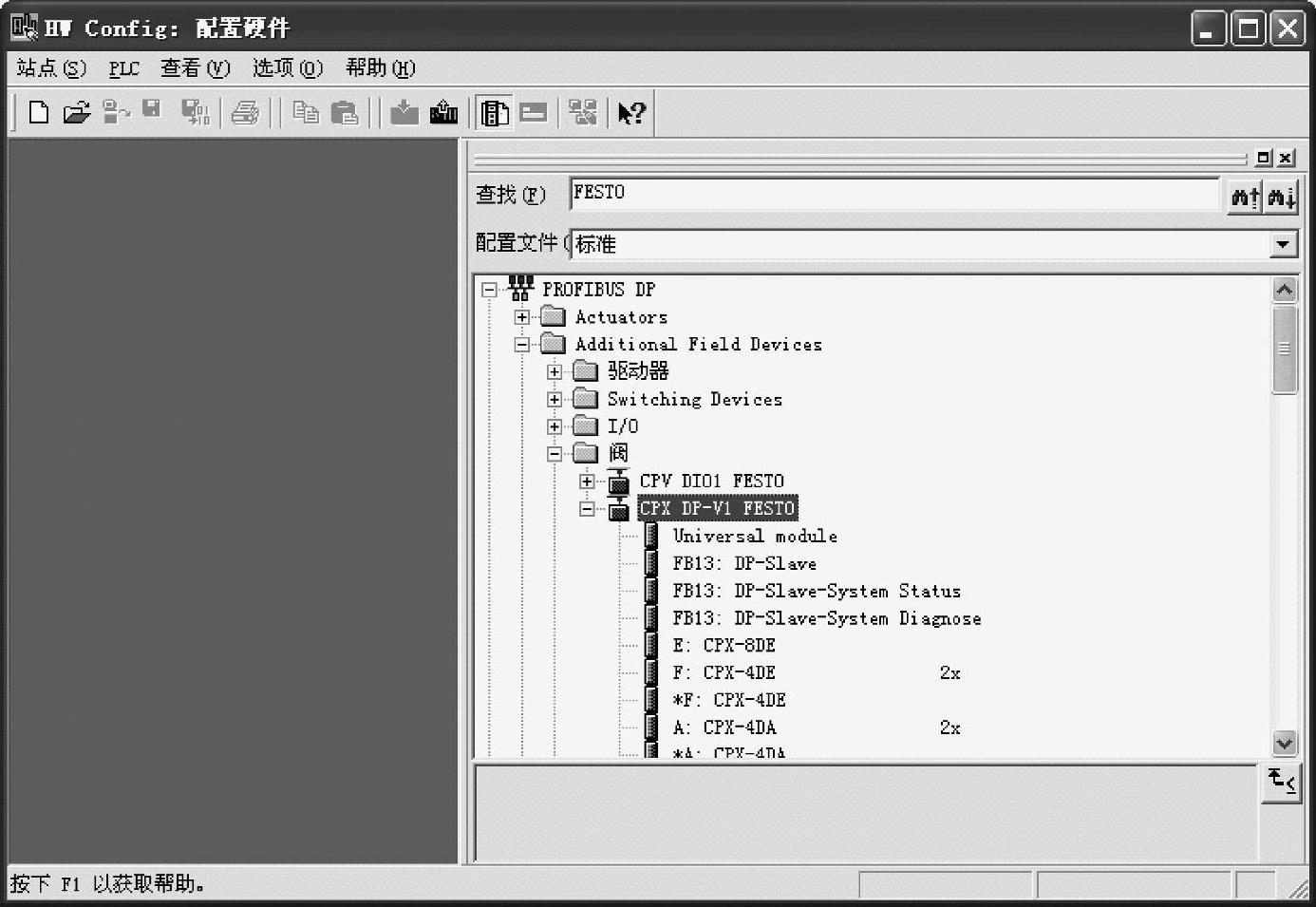Toggle the hardware catalog view icon
Image resolution: width=1316 pixels, height=907 pixels.
click(495, 112)
